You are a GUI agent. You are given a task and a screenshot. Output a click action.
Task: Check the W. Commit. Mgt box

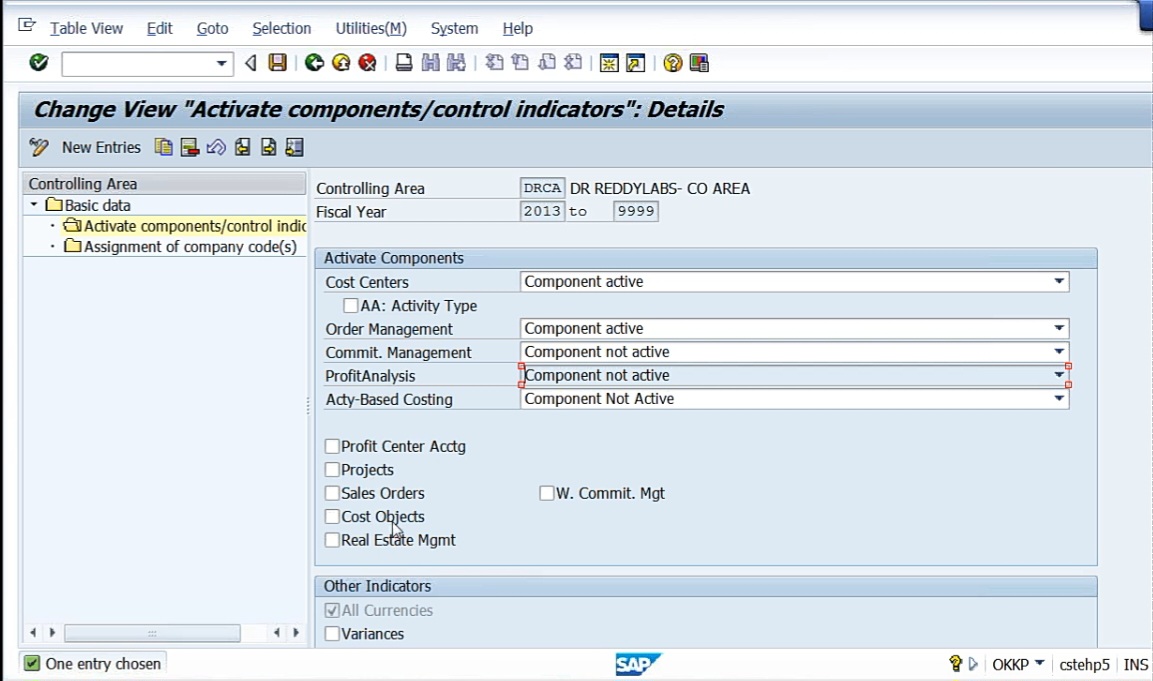tap(546, 493)
